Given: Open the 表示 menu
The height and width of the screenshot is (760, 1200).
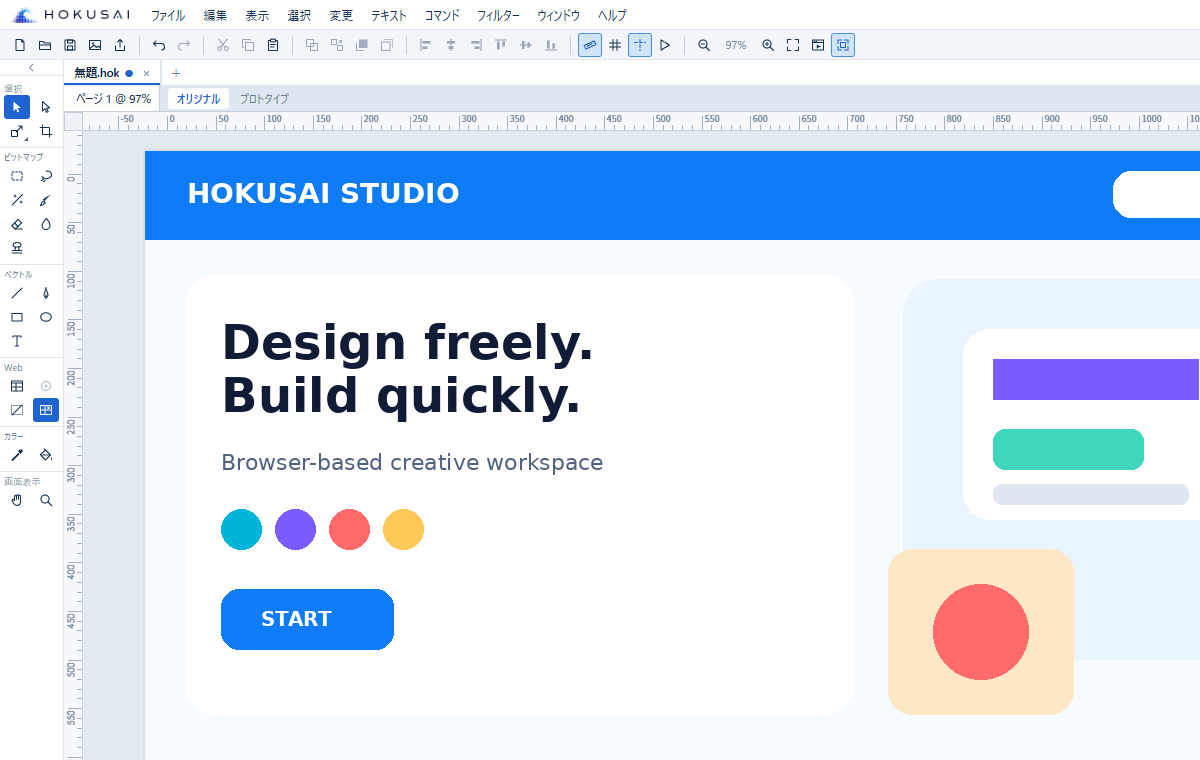Looking at the screenshot, I should click(x=257, y=16).
